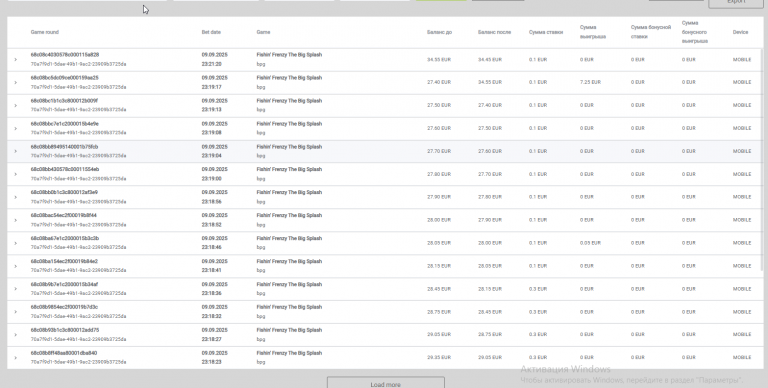
Task: Click the Bet date column header
Action: pos(211,32)
